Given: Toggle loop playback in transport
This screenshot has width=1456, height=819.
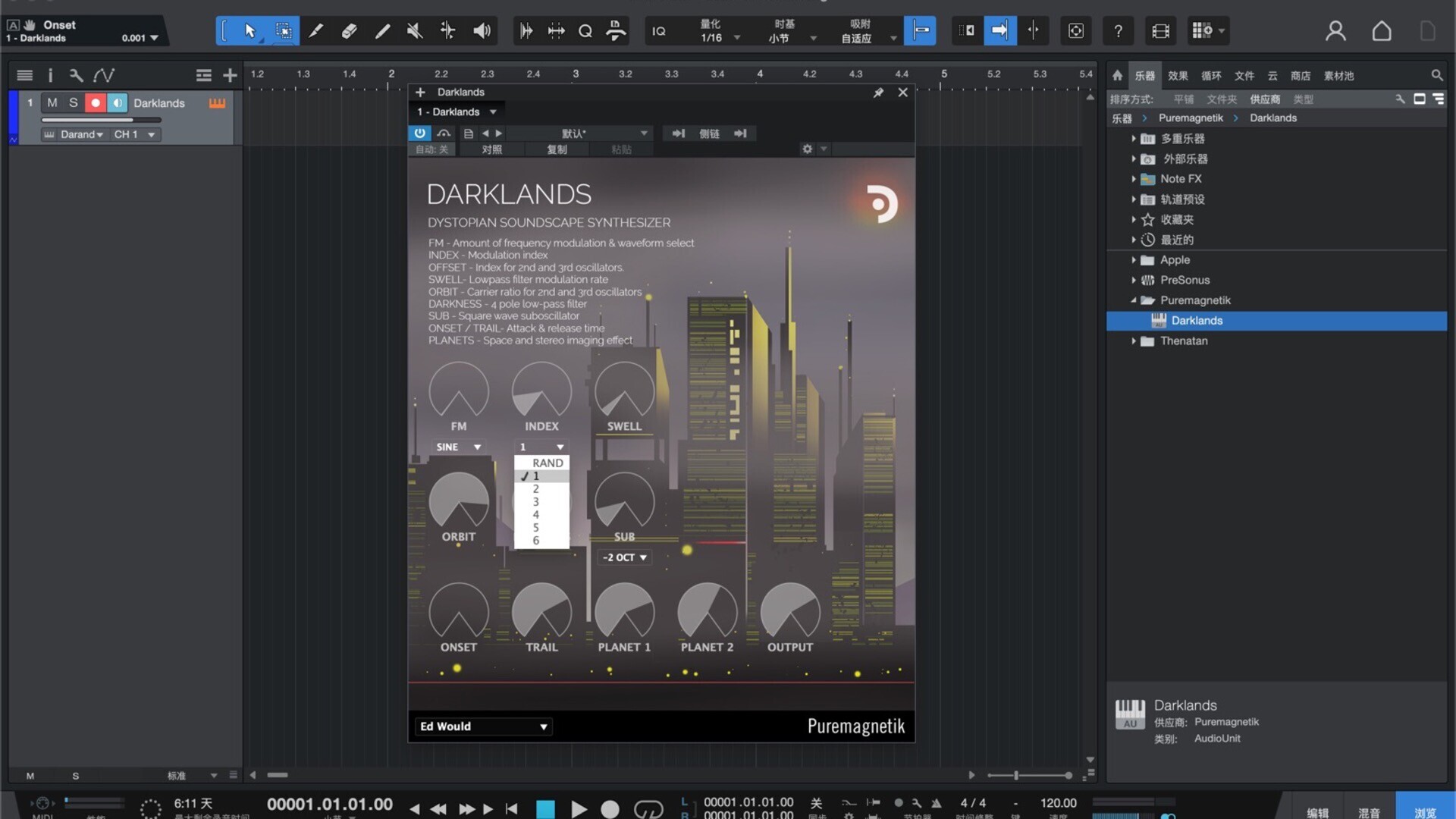Looking at the screenshot, I should [648, 809].
